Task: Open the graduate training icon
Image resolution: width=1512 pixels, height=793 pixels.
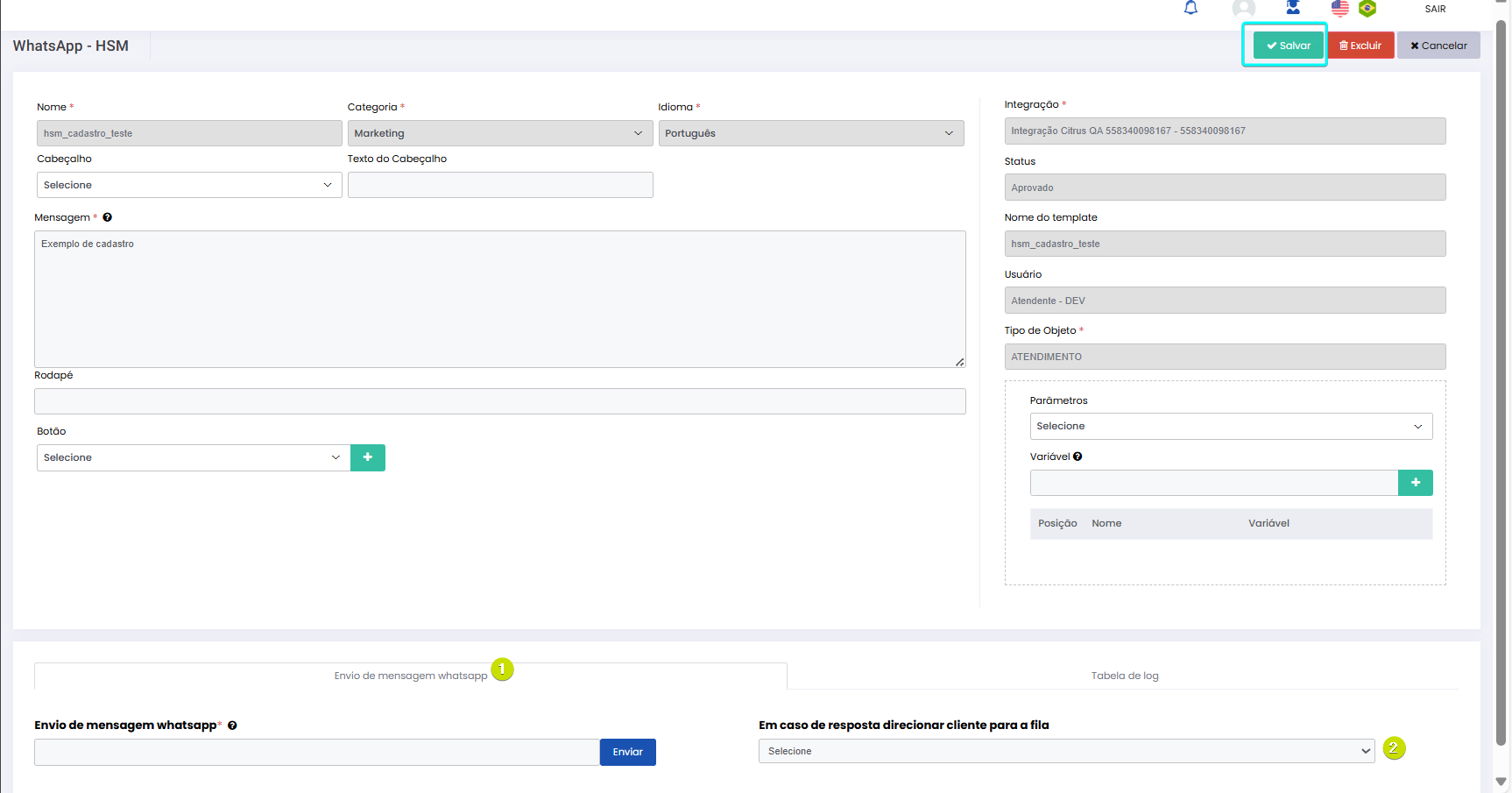Action: tap(1293, 8)
